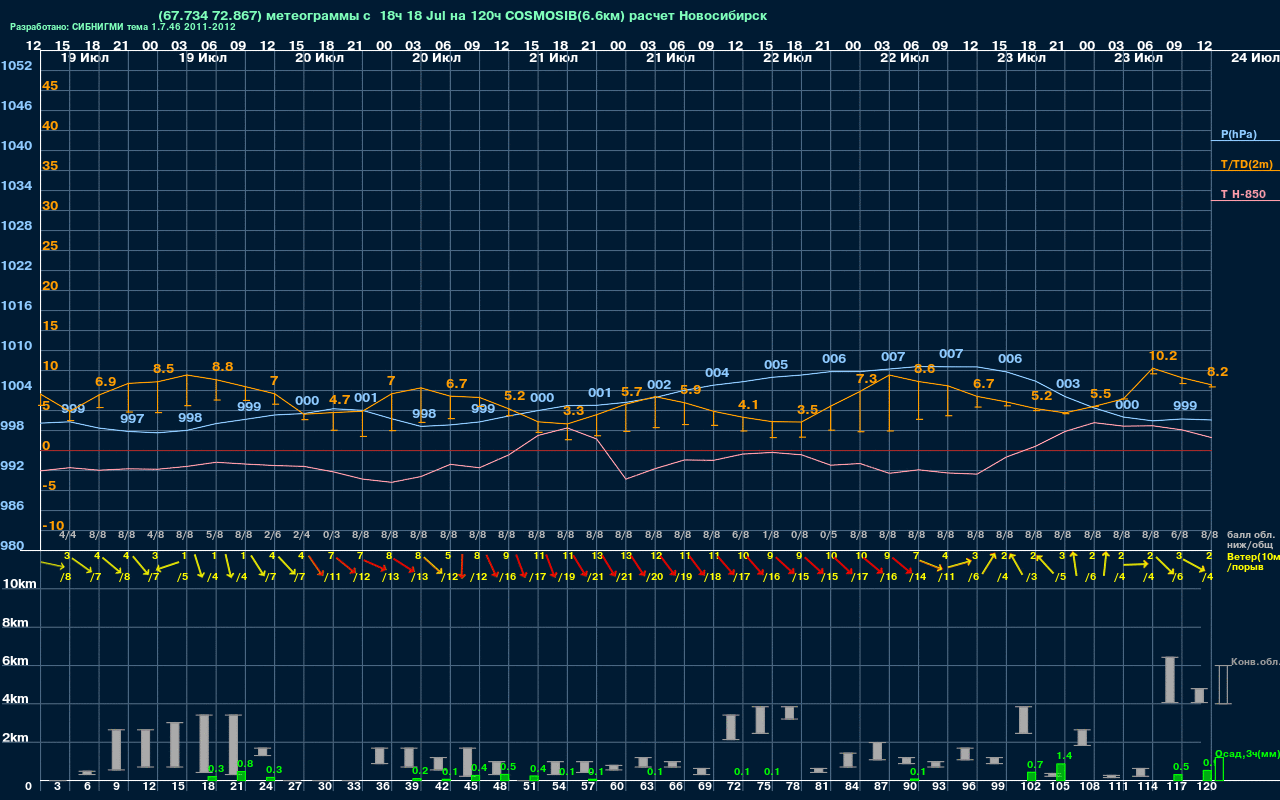
Task: Click the 3.5 temperature value
Action: point(808,410)
